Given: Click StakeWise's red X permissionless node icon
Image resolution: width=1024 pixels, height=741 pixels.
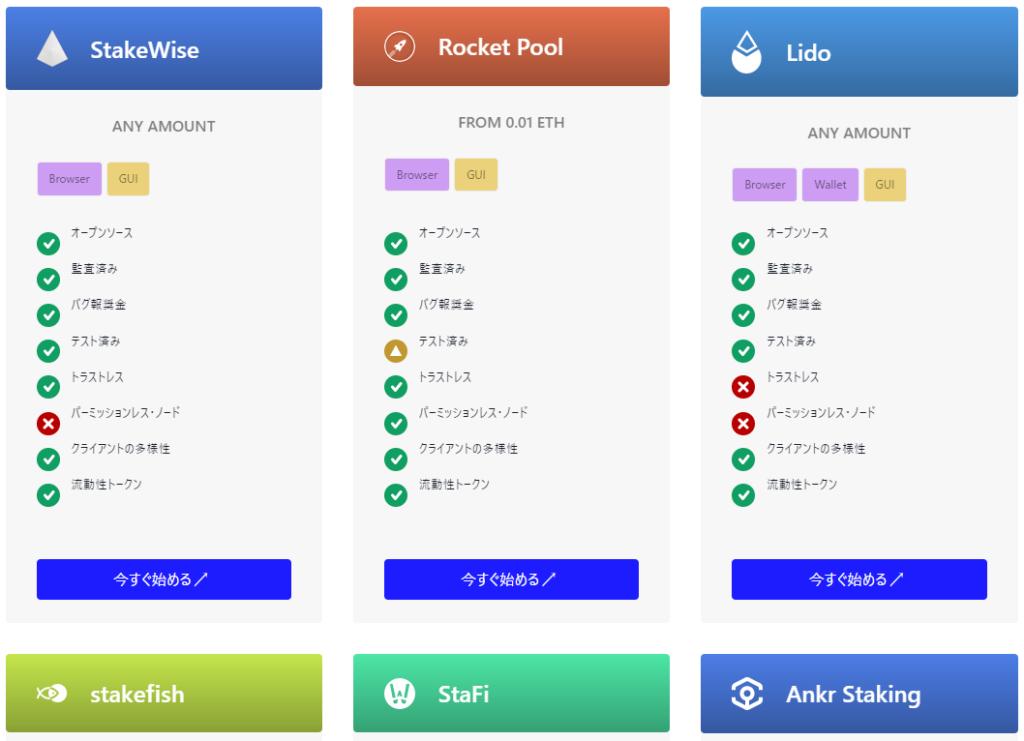Looking at the screenshot, I should [48, 424].
